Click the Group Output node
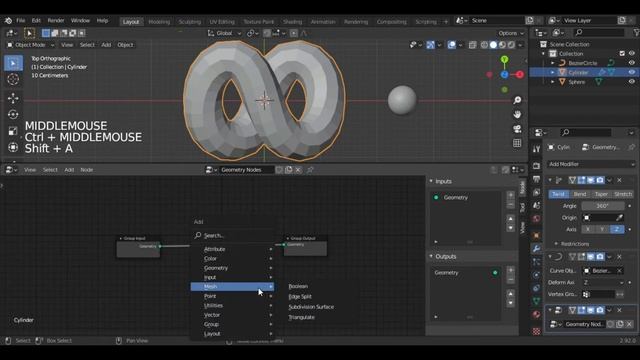The width and height of the screenshot is (640, 360). [305, 245]
